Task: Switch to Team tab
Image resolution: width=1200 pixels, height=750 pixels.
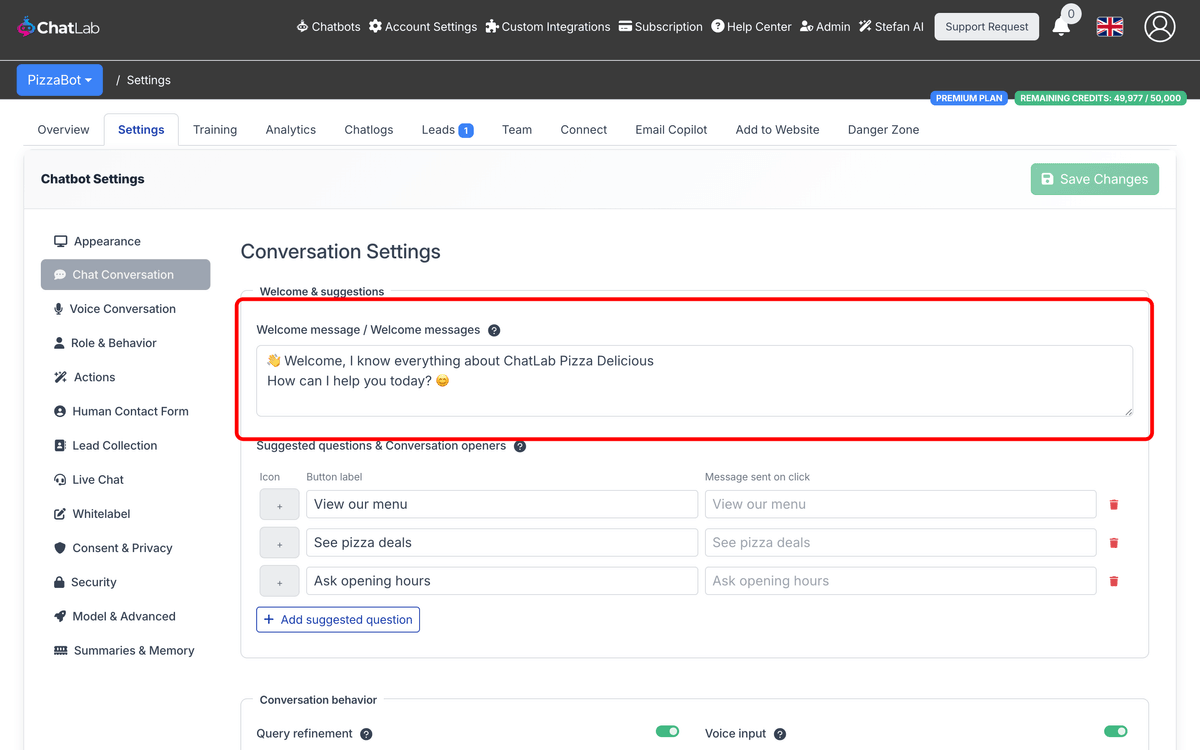Action: [517, 130]
